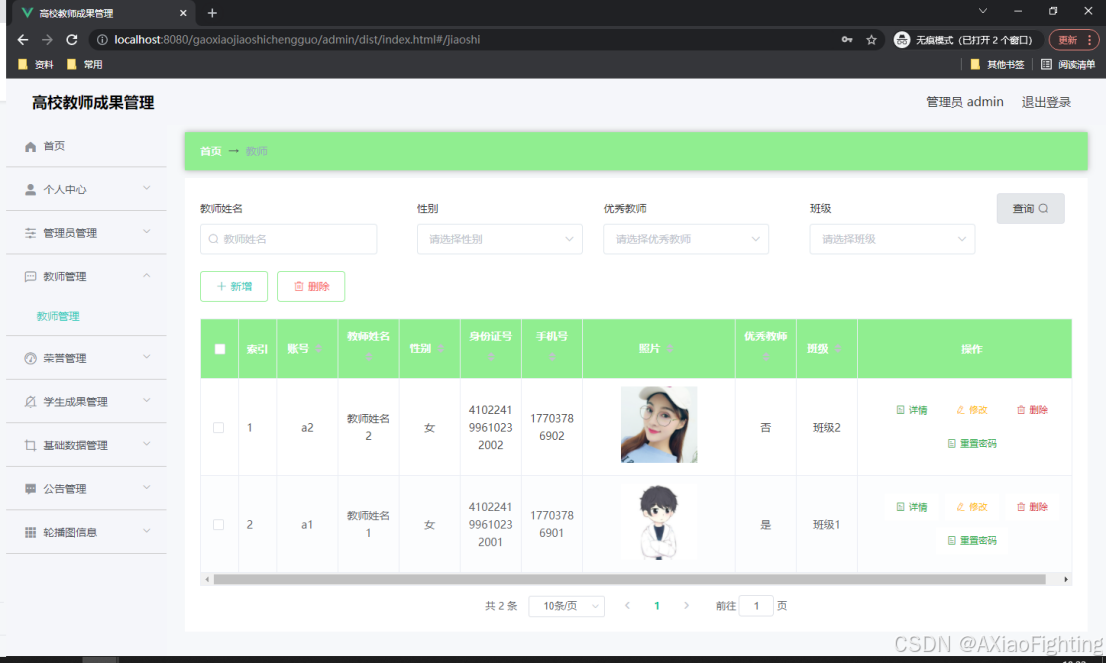Click the 新增 add button
Viewport: 1107px width, 664px height.
point(234,286)
